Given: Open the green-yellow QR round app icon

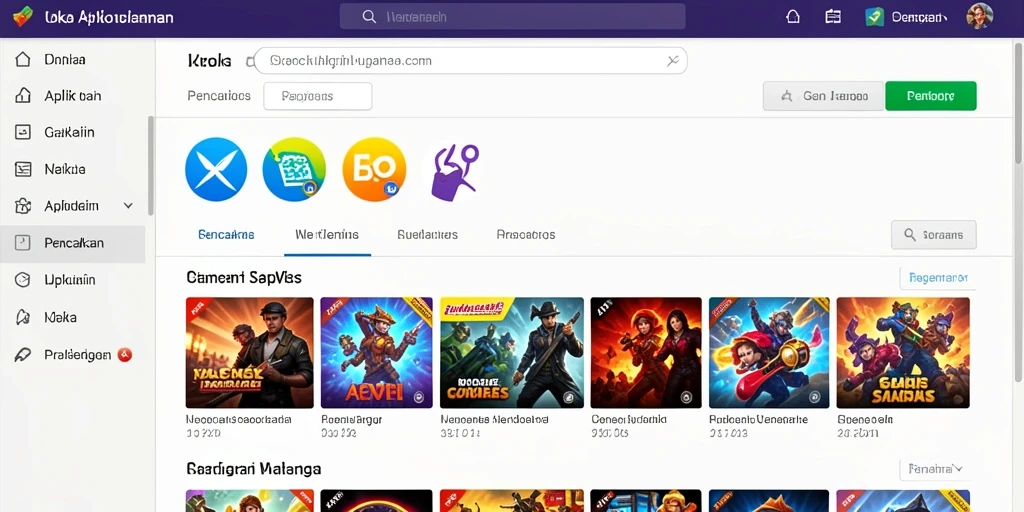Looking at the screenshot, I should 294,169.
